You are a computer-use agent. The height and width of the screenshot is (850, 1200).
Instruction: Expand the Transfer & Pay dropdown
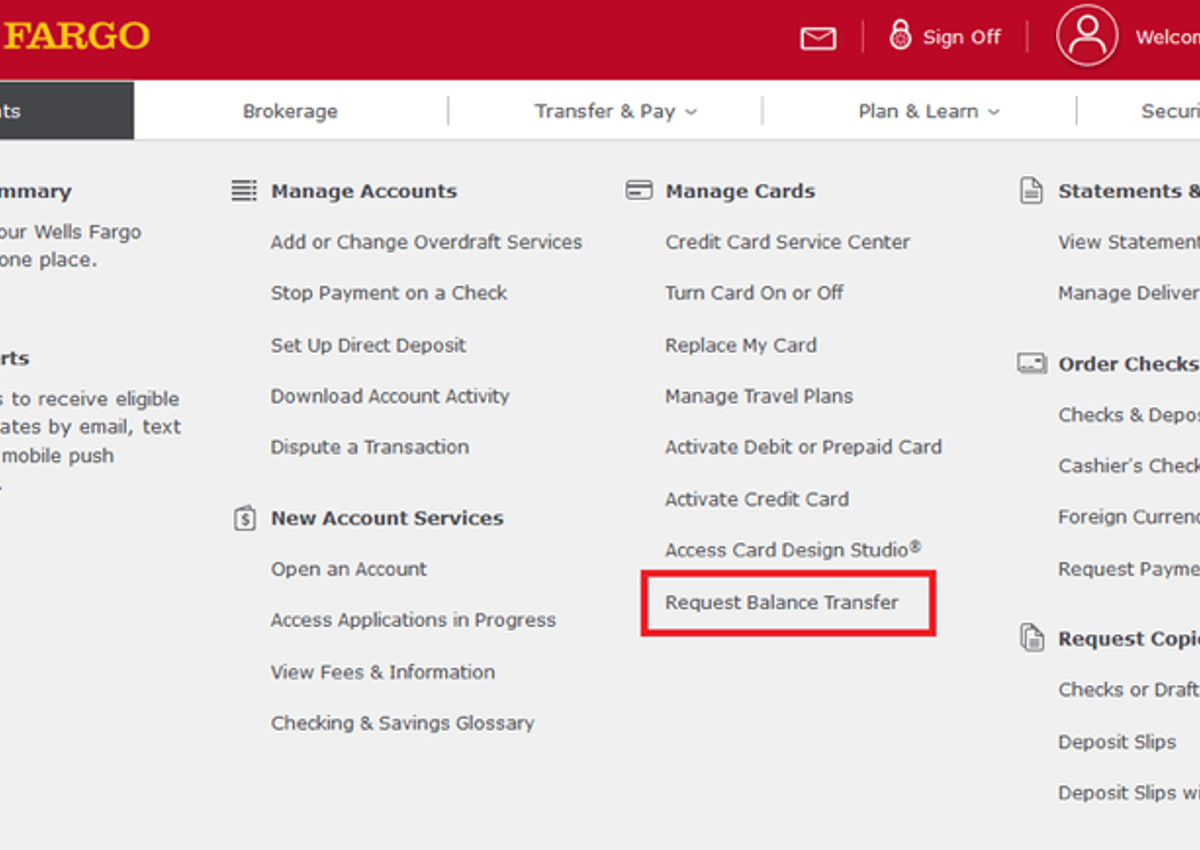[x=615, y=111]
